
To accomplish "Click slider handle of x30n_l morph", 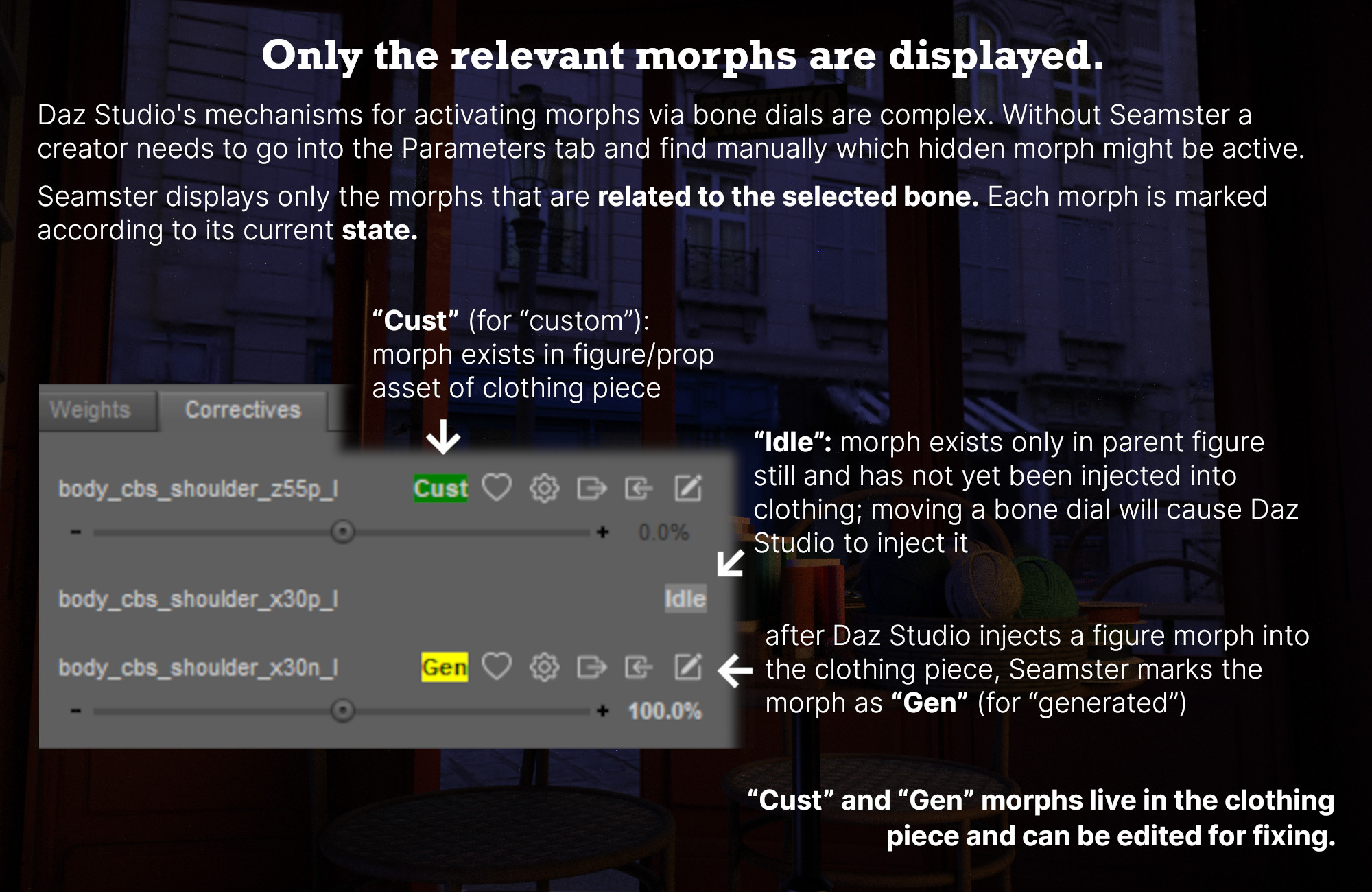I will (342, 710).
